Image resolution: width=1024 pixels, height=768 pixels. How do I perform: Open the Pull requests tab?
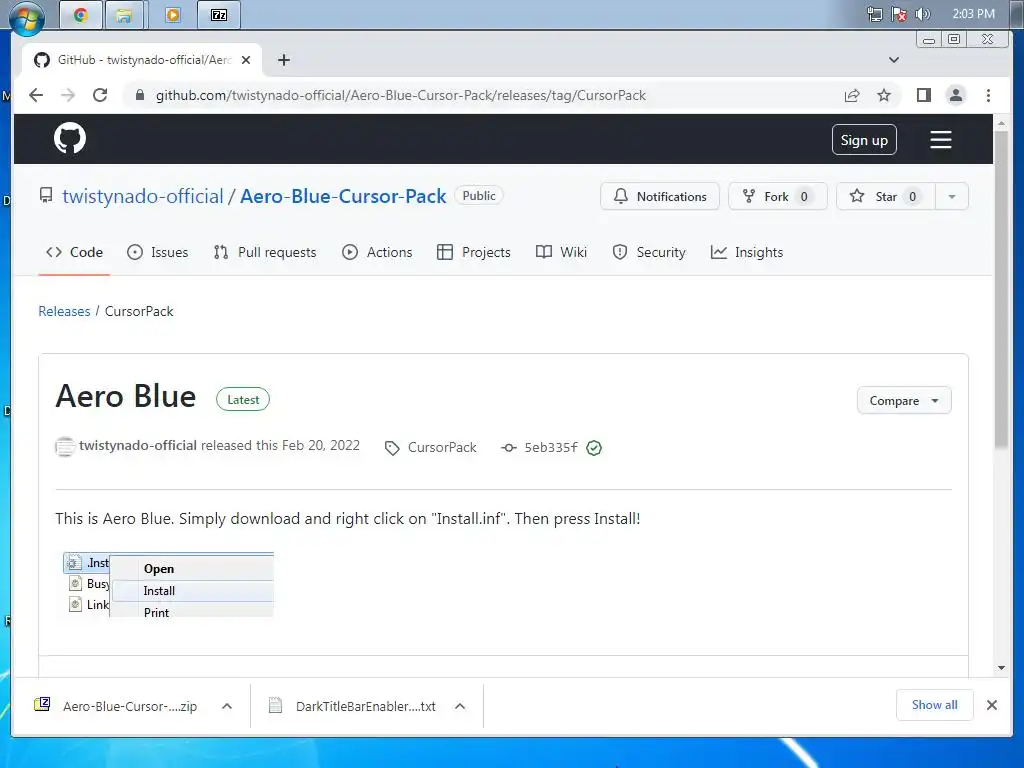pos(264,252)
